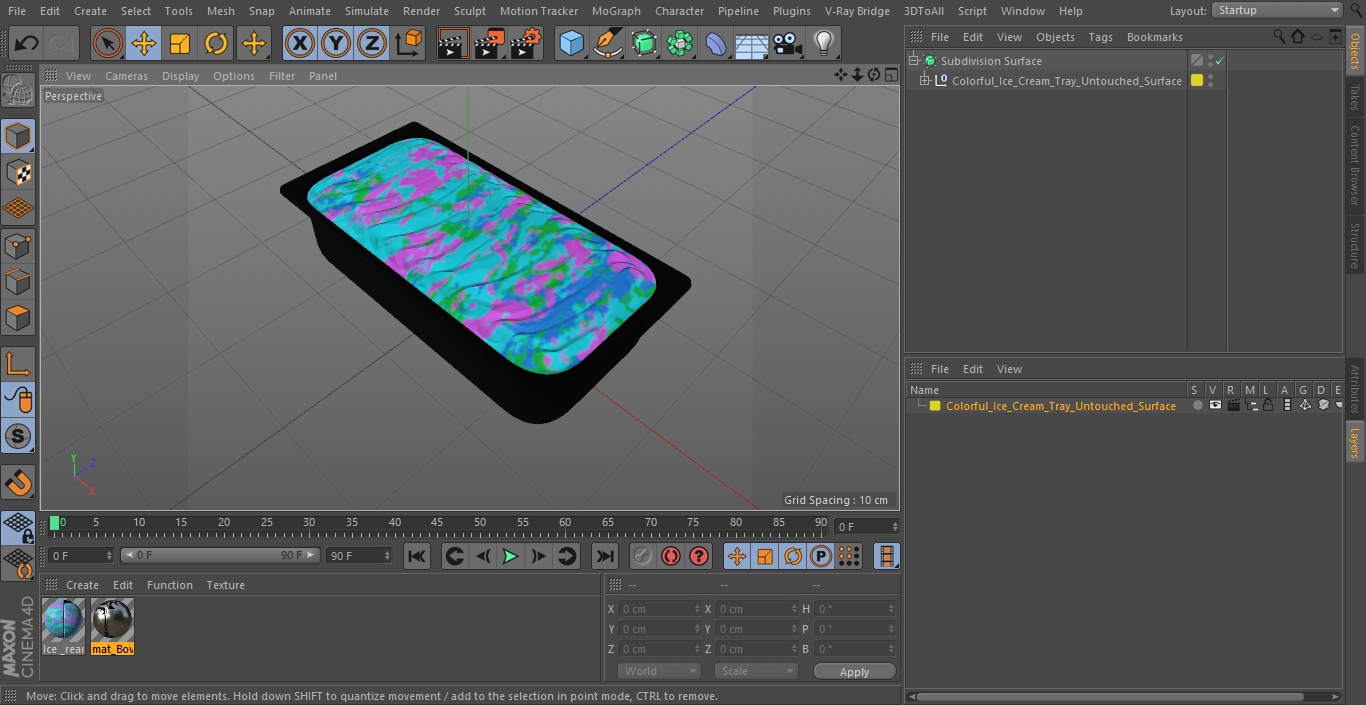Activate the Scale tool in top toolbar
Image resolution: width=1366 pixels, height=705 pixels.
(x=180, y=43)
